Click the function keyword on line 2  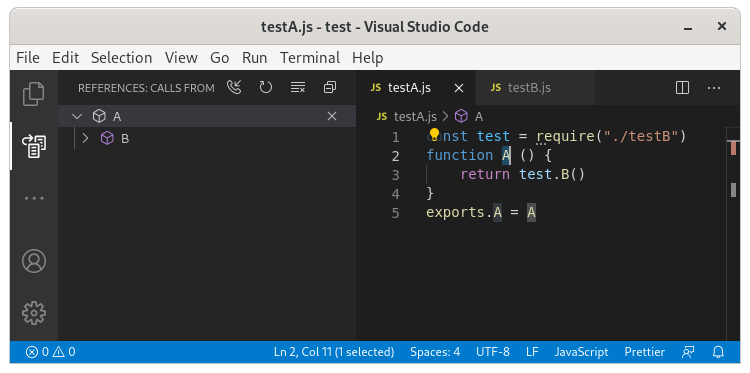tap(459, 155)
